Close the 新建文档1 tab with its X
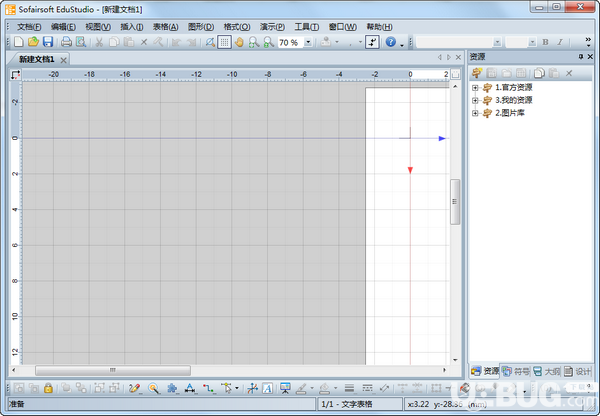600x416 pixels. 64,60
